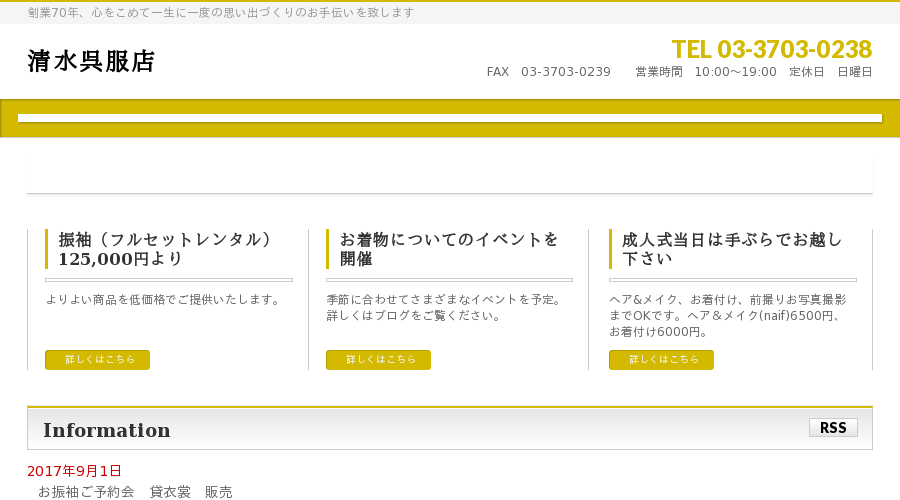This screenshot has height=500, width=900.
Task: Open 詳しくはこちら under event section
Action: 378,360
